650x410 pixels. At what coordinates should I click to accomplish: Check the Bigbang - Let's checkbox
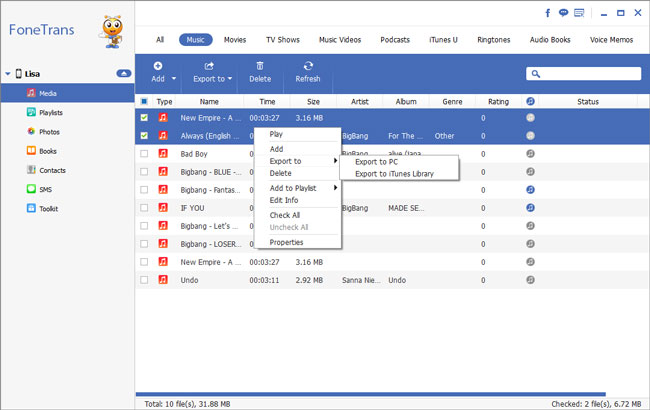click(144, 226)
